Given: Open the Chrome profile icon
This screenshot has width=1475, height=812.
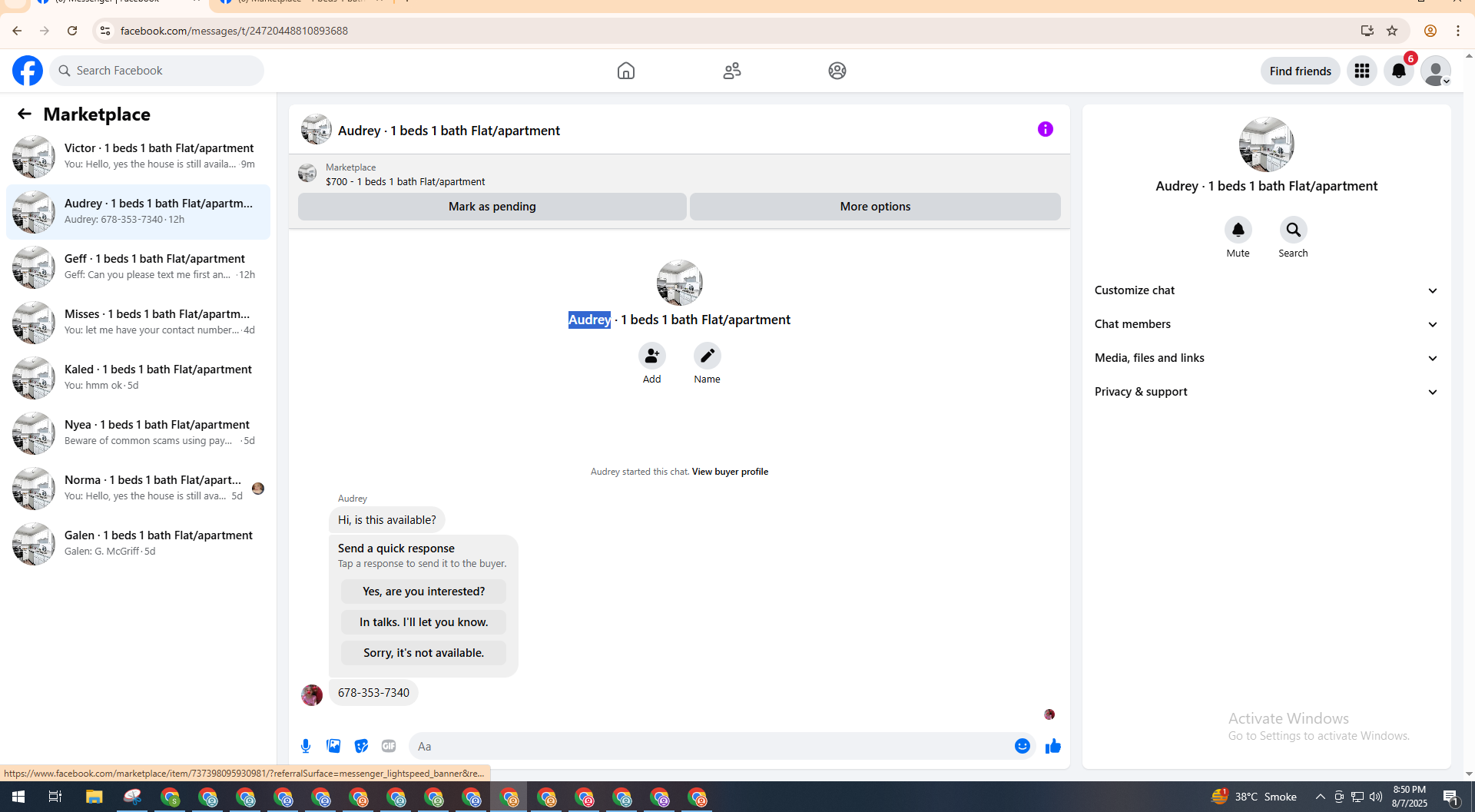Looking at the screenshot, I should pos(1430,31).
